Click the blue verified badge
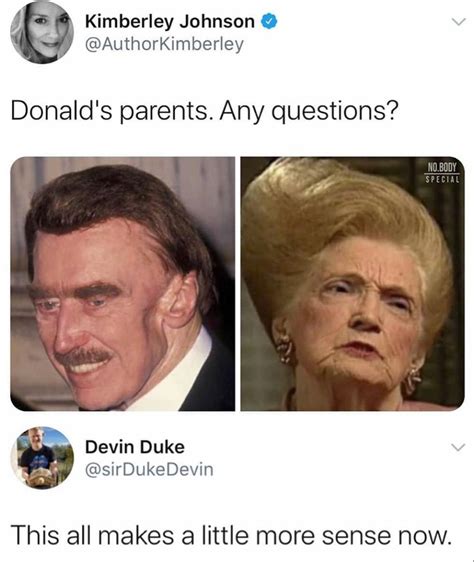Screen dimensions: 474x562 [x=269, y=22]
